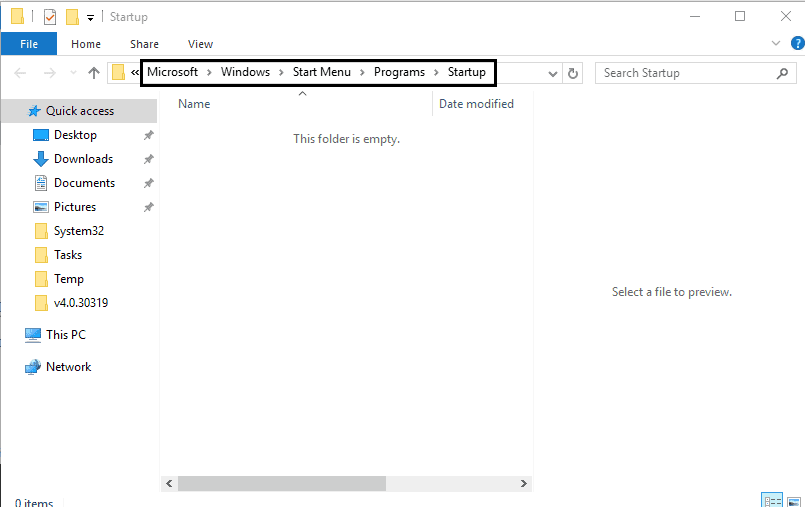Image resolution: width=805 pixels, height=507 pixels.
Task: Minimize the Startup window
Action: [695, 16]
